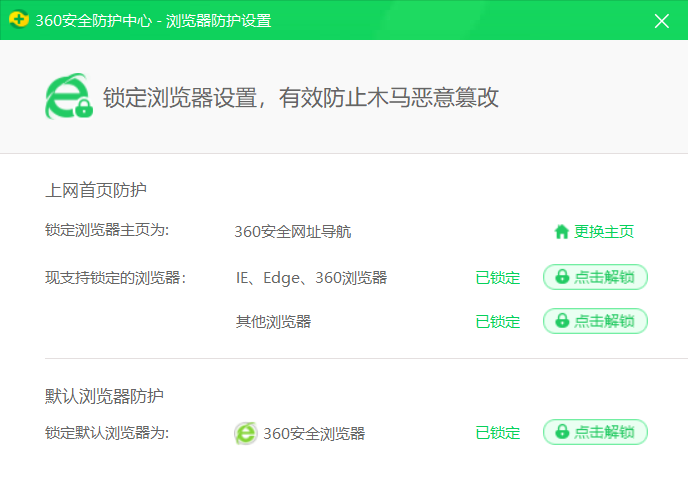Click 已锁定 status next to IE、Edge、360浏览器
The image size is (688, 494).
point(498,278)
